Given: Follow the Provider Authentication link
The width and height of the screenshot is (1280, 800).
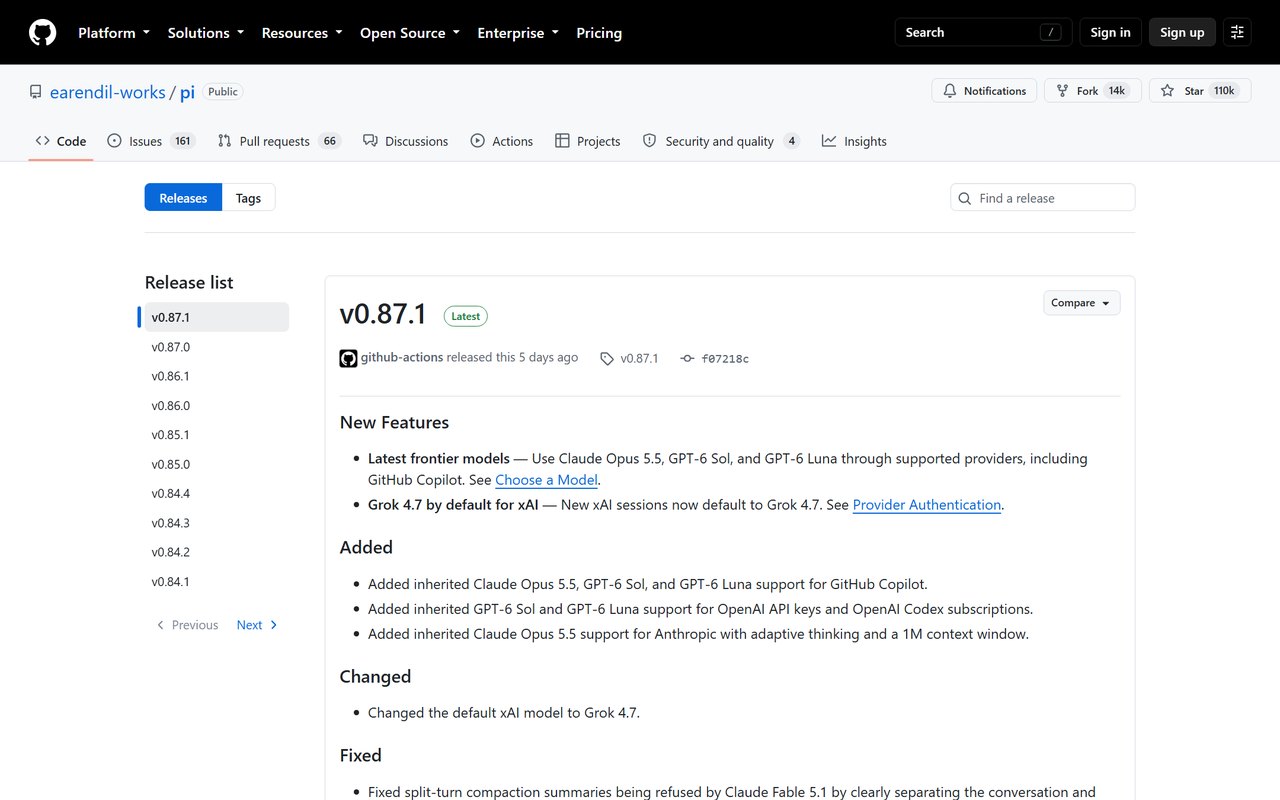Looking at the screenshot, I should coord(927,505).
